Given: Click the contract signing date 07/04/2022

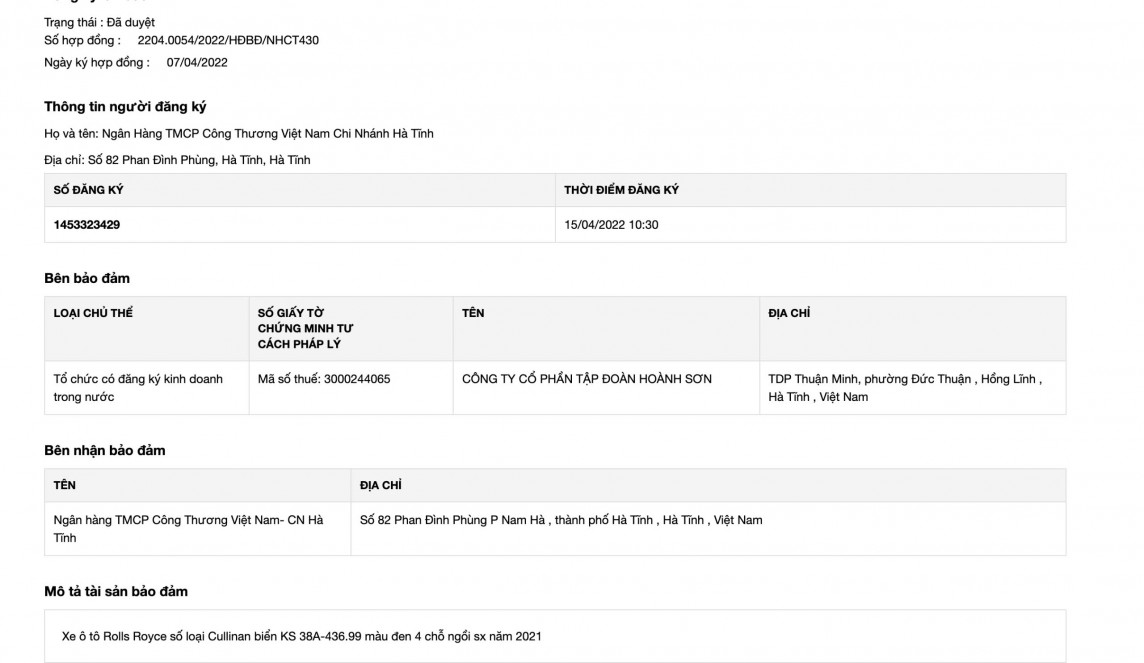Looking at the screenshot, I should pyautogui.click(x=197, y=62).
